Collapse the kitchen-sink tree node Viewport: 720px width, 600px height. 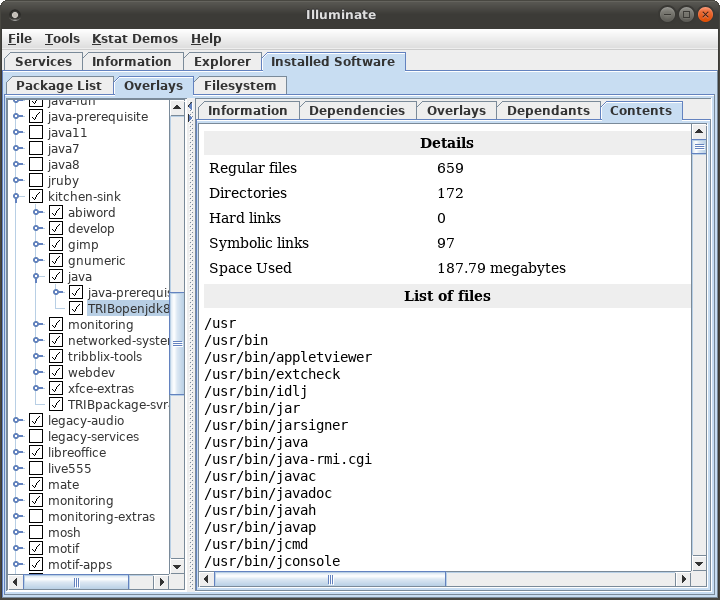click(17, 196)
